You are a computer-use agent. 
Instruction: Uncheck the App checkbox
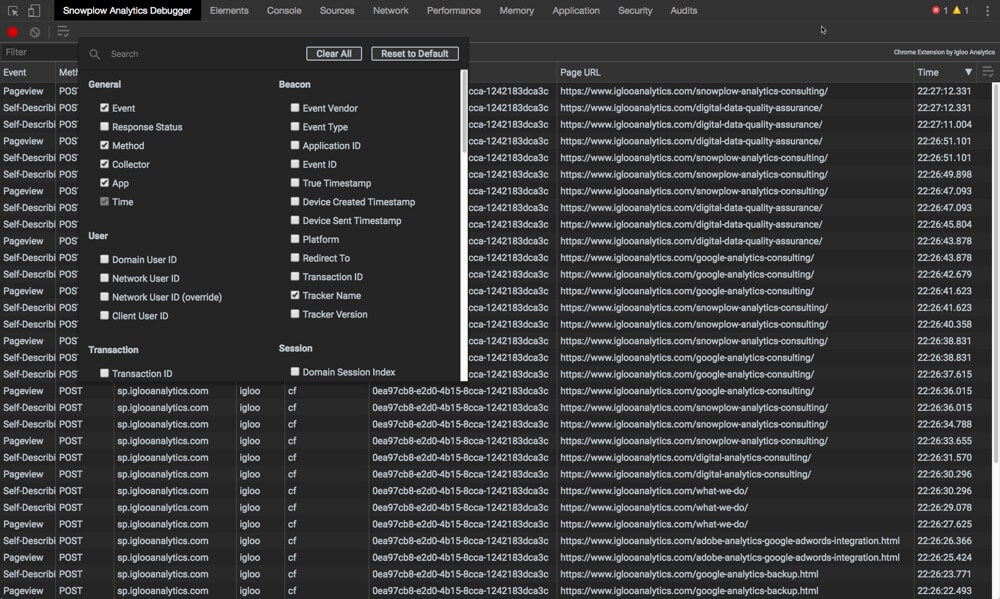point(105,182)
